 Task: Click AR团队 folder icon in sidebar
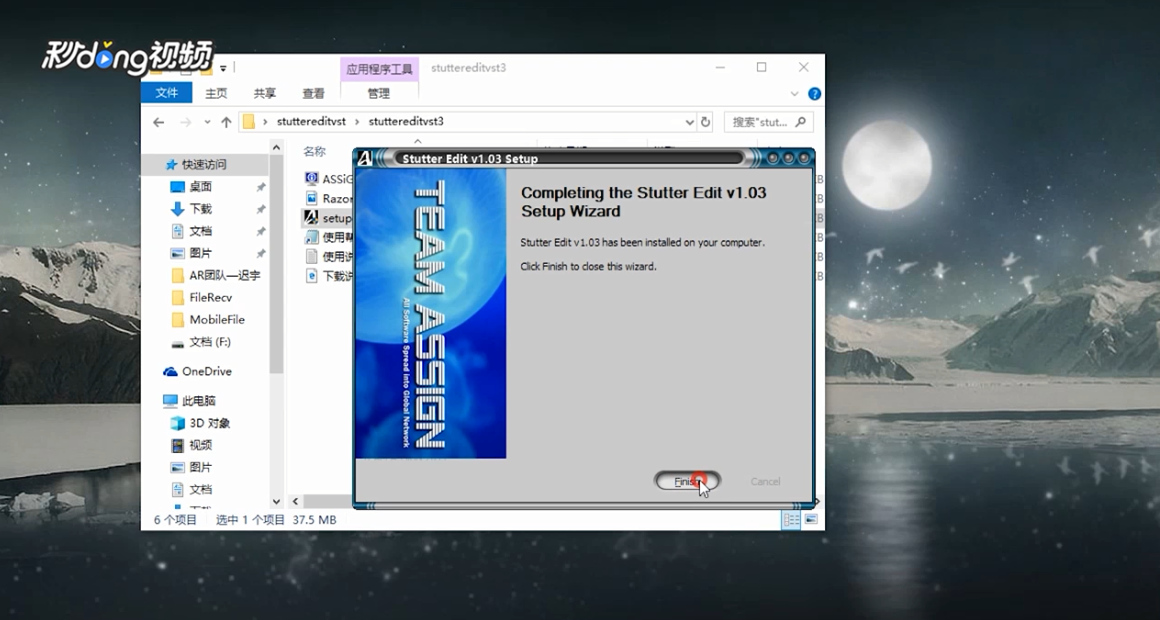[x=178, y=275]
